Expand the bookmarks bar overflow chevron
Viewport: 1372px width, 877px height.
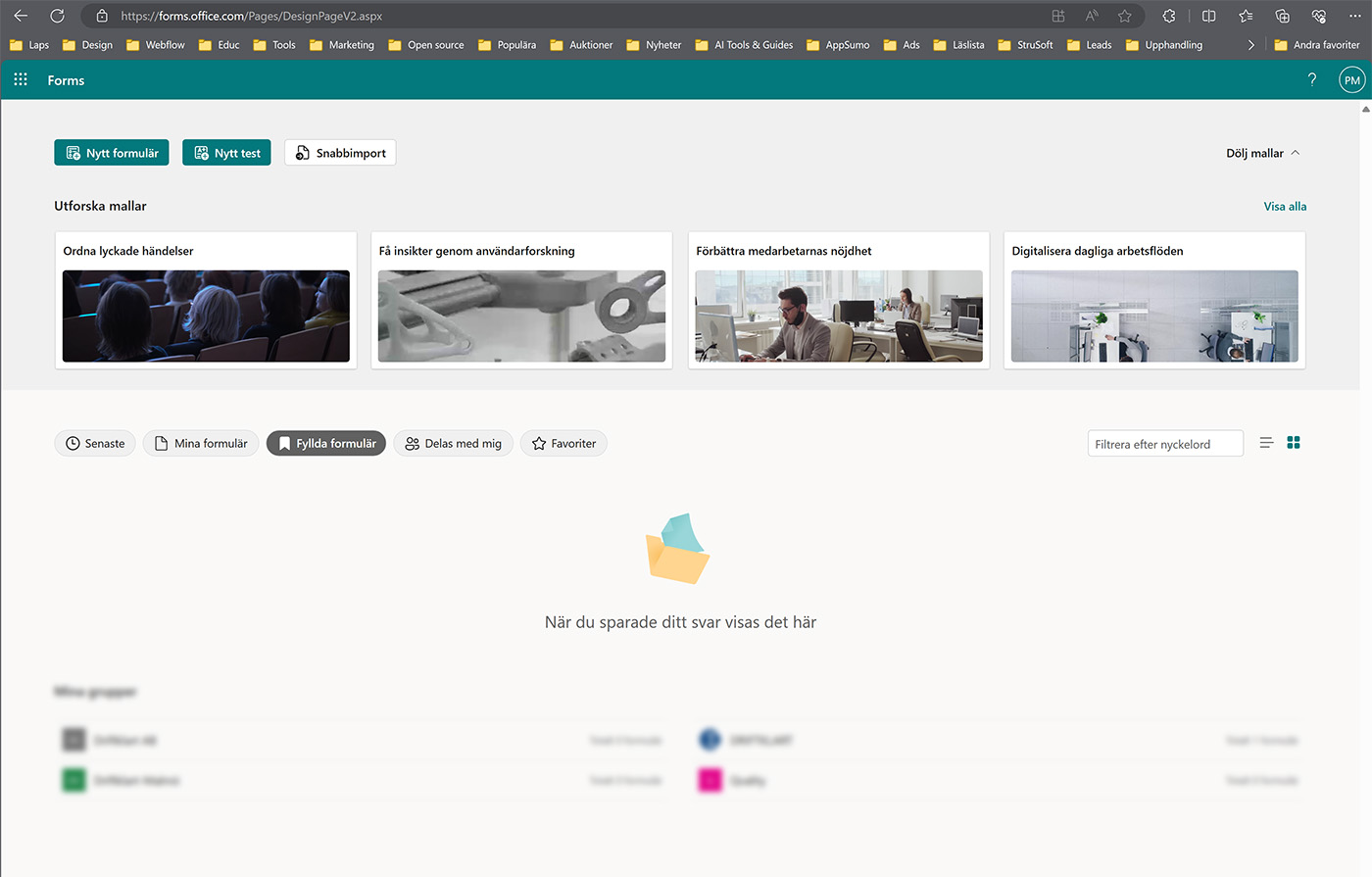click(1250, 45)
